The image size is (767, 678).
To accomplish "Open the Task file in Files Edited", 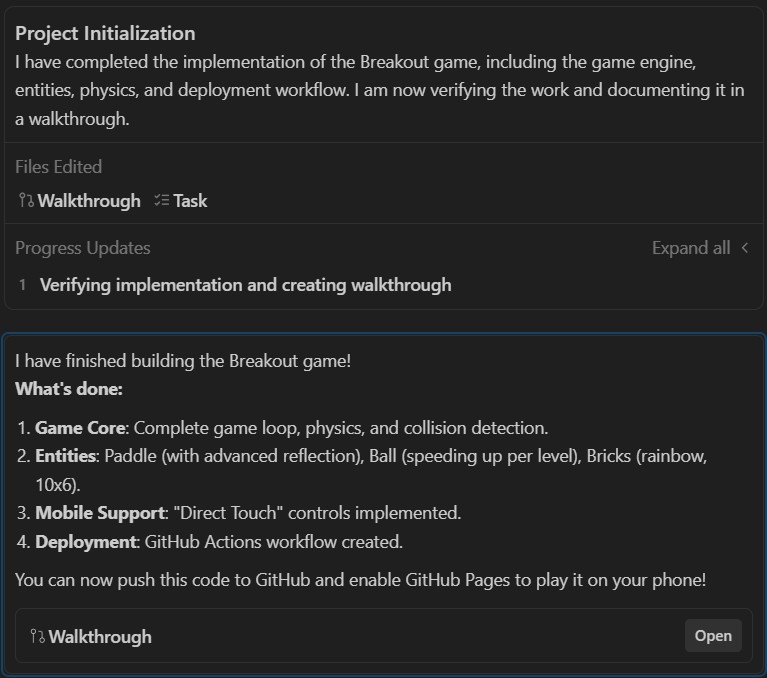I will [190, 201].
